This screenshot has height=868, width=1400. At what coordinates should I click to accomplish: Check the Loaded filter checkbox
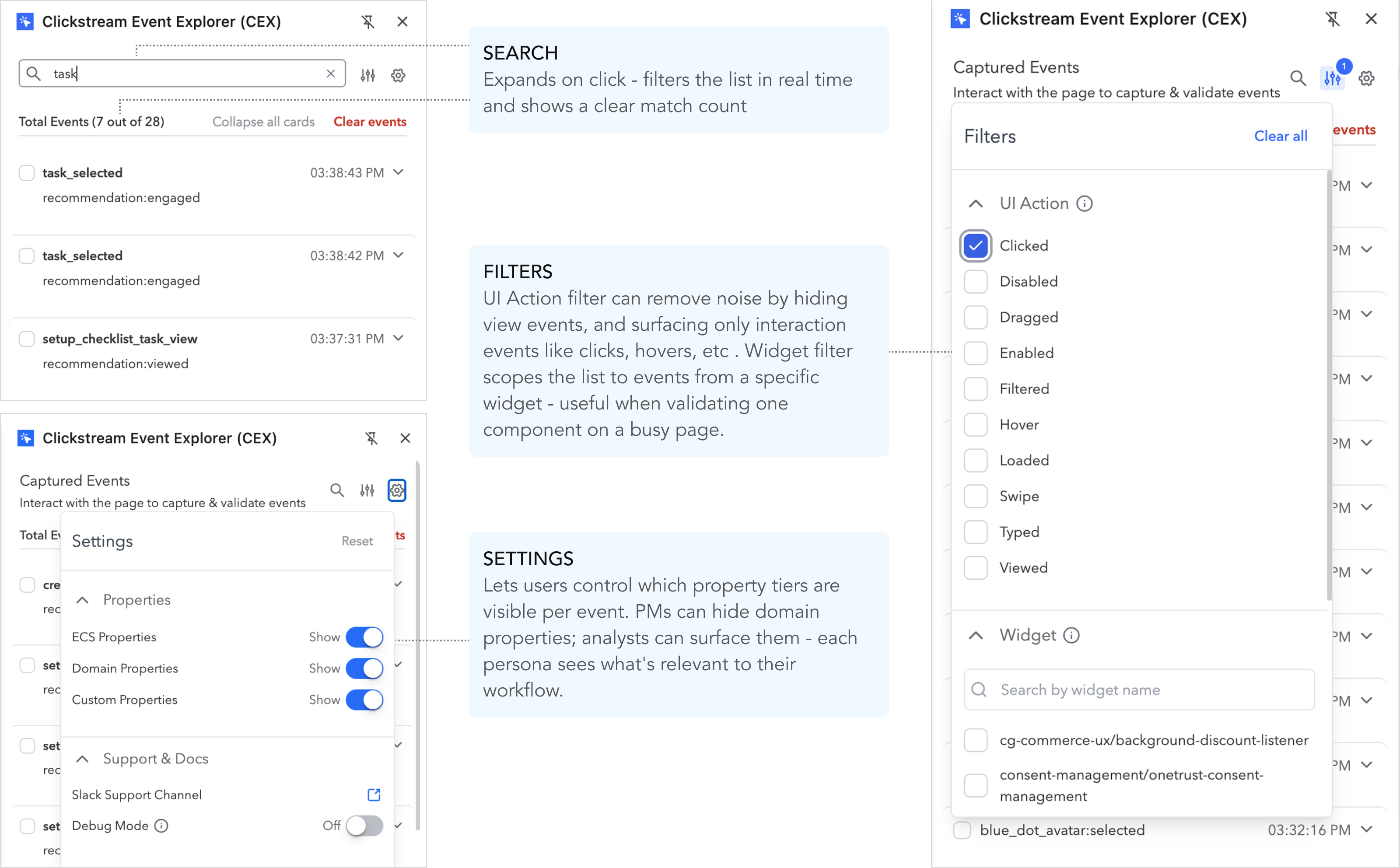tap(975, 460)
